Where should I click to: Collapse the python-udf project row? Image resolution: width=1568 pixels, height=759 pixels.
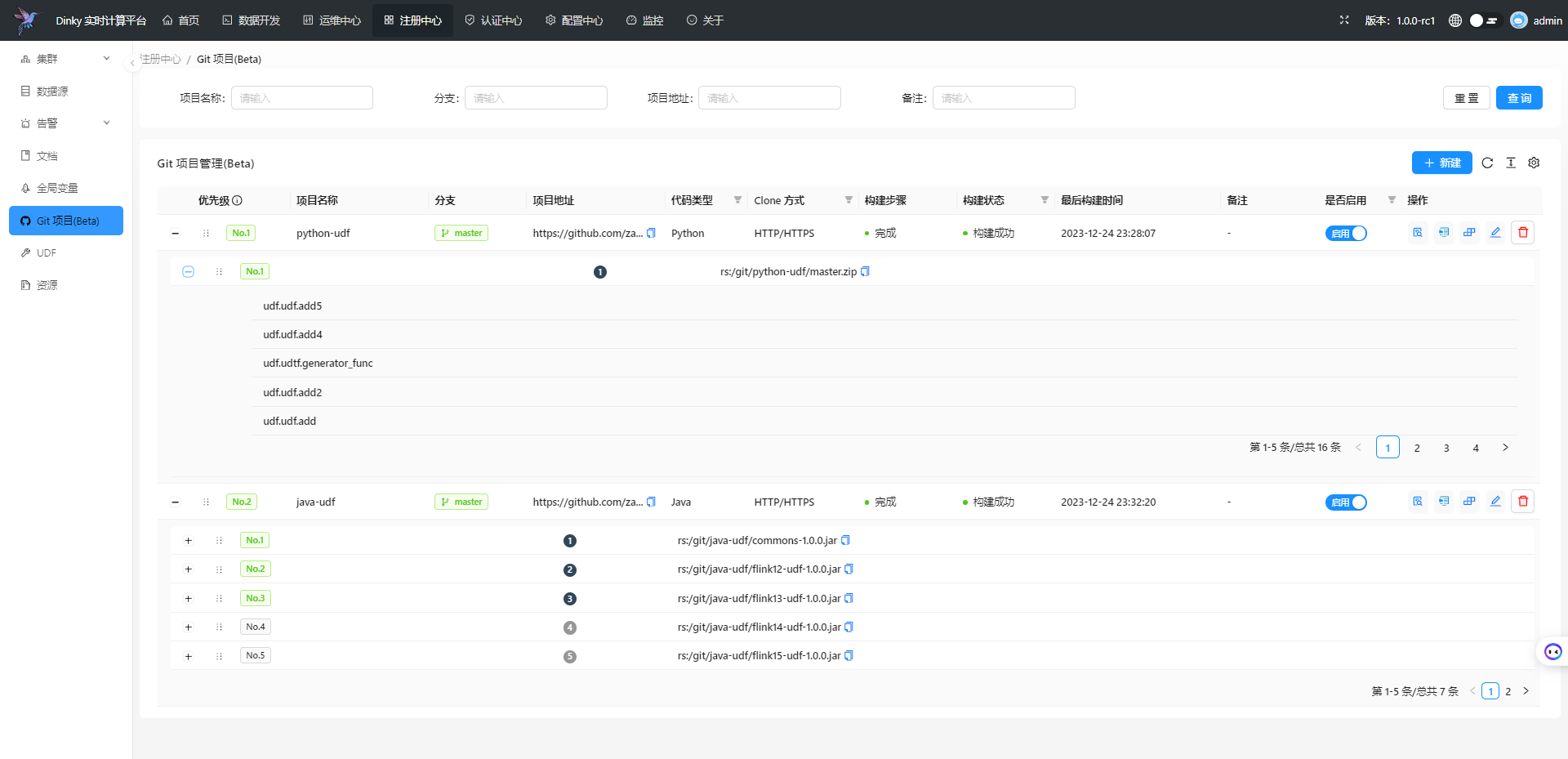[x=175, y=233]
